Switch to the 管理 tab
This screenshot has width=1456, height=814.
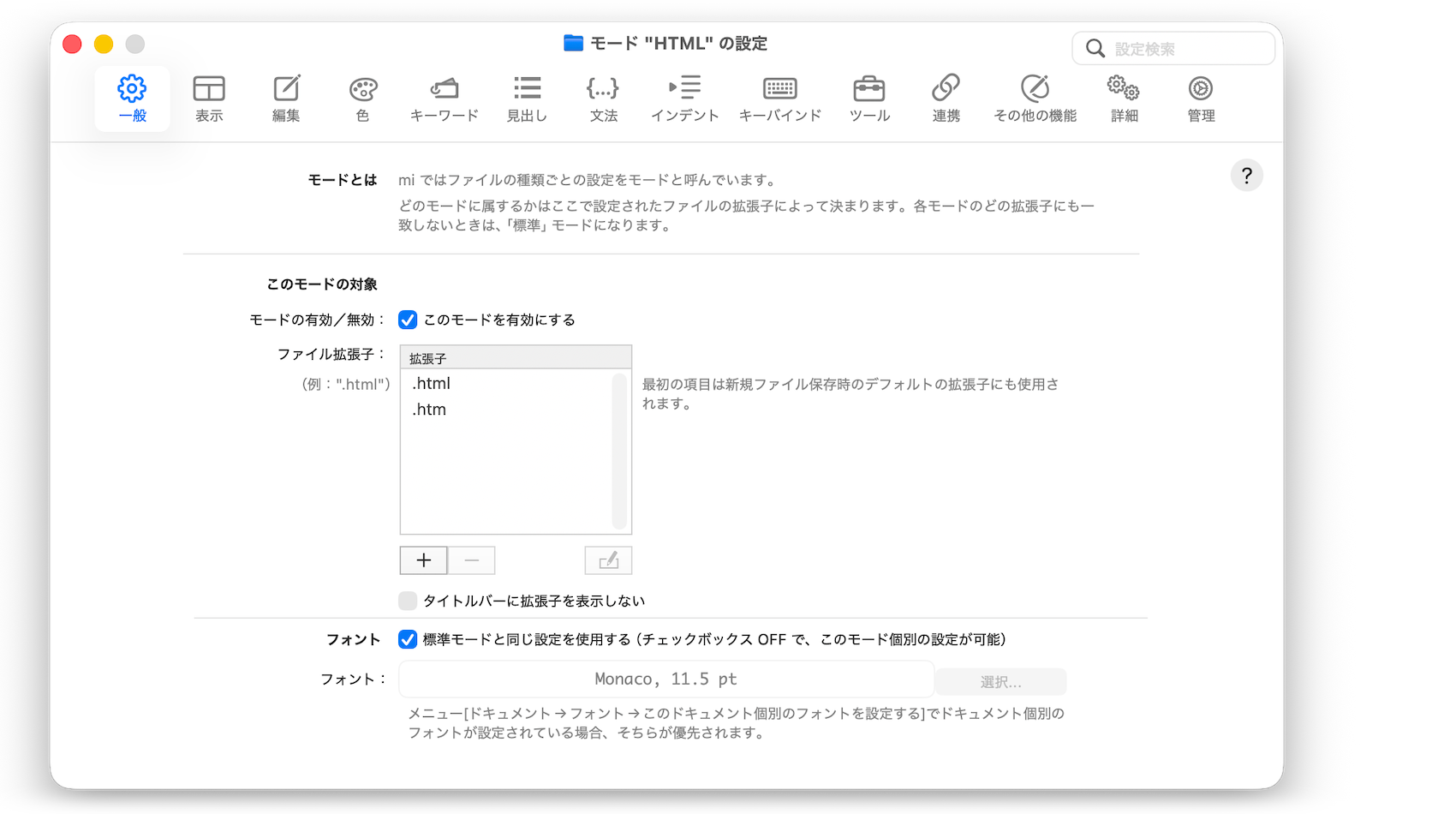click(1201, 99)
